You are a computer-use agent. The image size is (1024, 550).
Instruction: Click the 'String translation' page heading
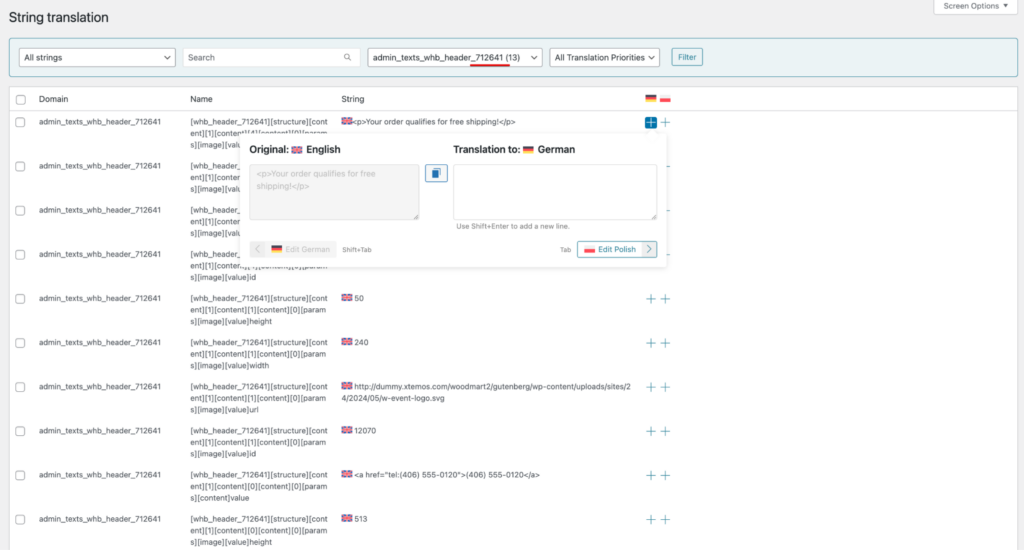pyautogui.click(x=59, y=18)
